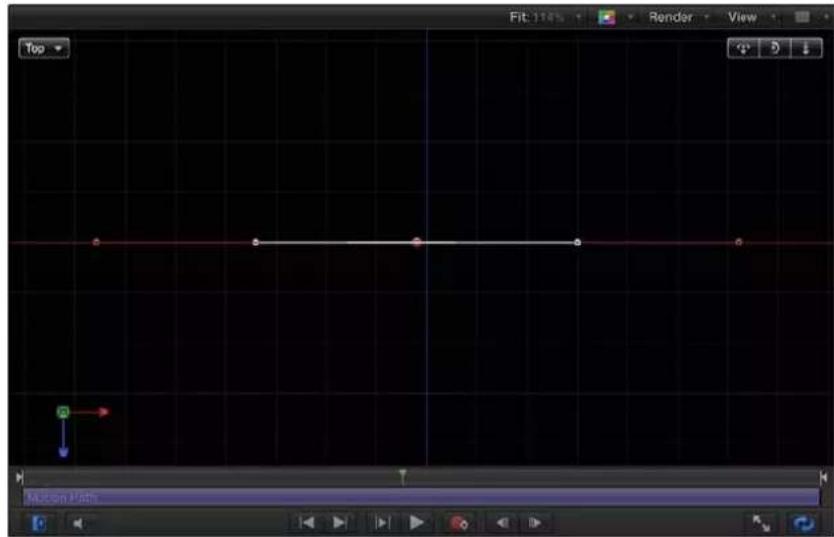Click the blue Z-axis compass arrow
Screen dimensions: 834x537
click(63, 451)
